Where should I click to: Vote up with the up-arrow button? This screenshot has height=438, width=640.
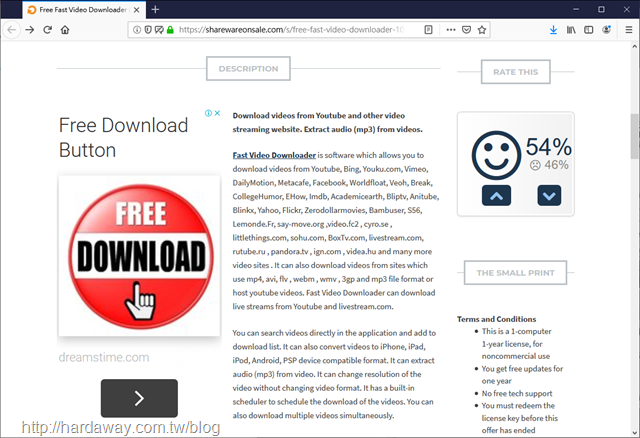pos(496,195)
